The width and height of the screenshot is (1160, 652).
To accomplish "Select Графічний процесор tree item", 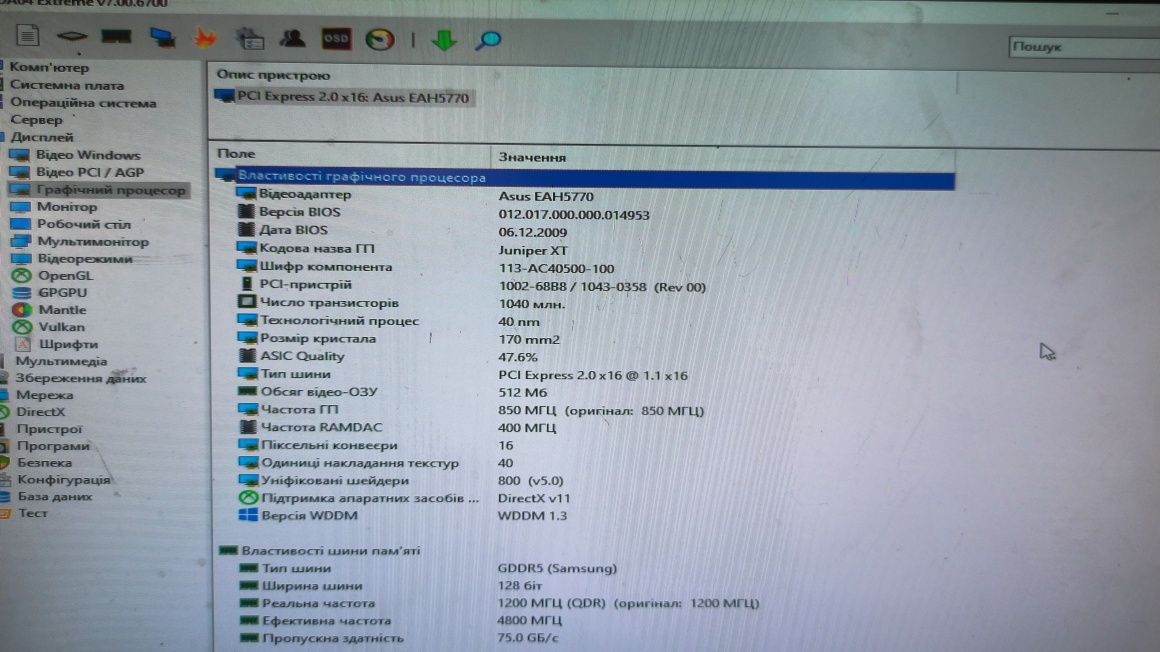I will point(110,189).
